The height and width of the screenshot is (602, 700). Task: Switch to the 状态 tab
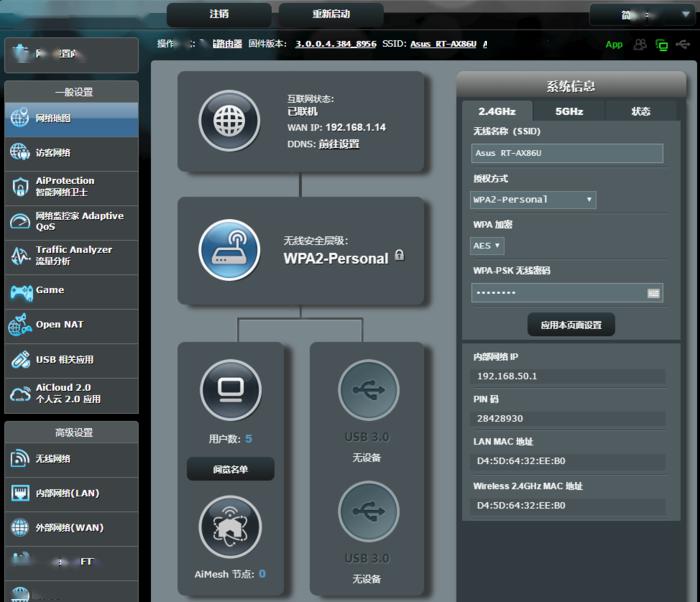(x=640, y=111)
